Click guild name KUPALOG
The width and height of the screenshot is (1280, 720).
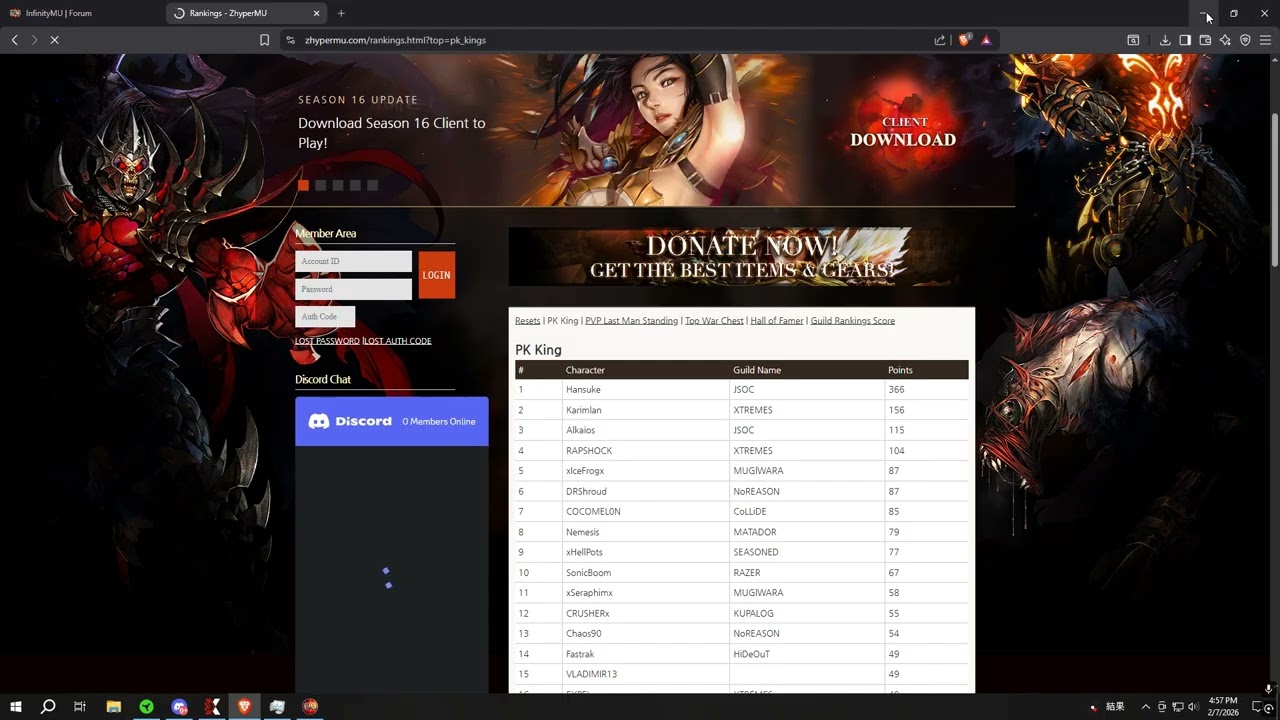[x=753, y=613]
